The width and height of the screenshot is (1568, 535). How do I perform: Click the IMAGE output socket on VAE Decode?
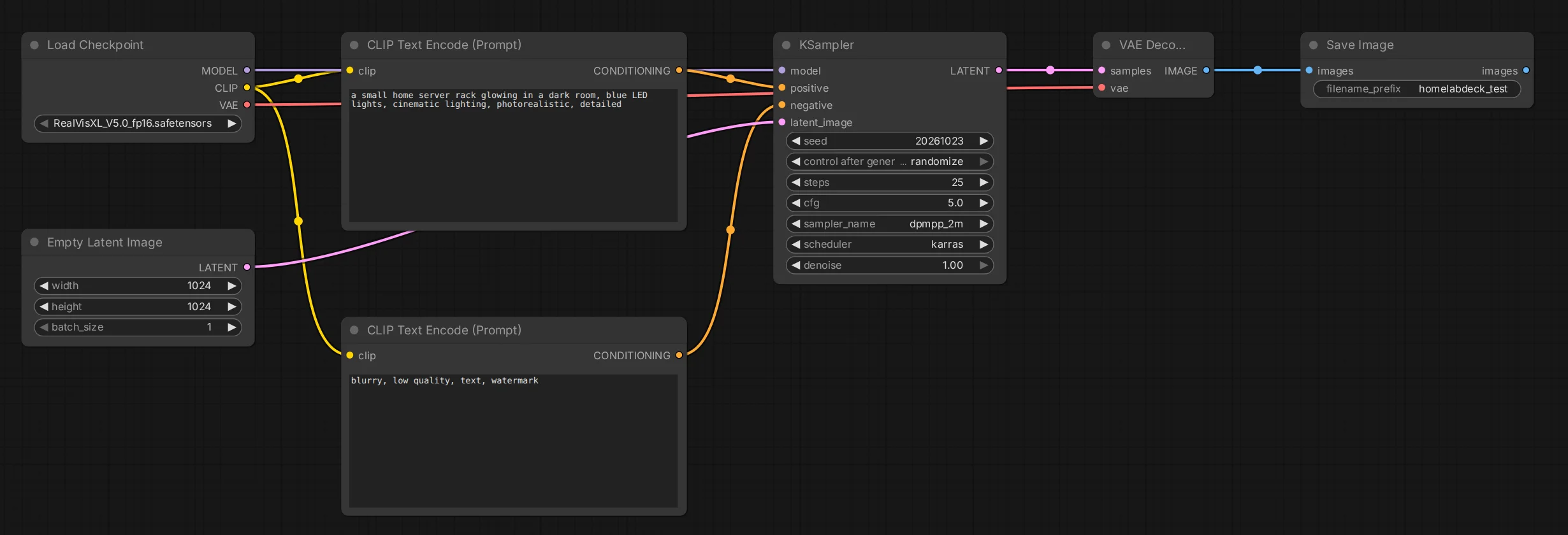click(1206, 70)
